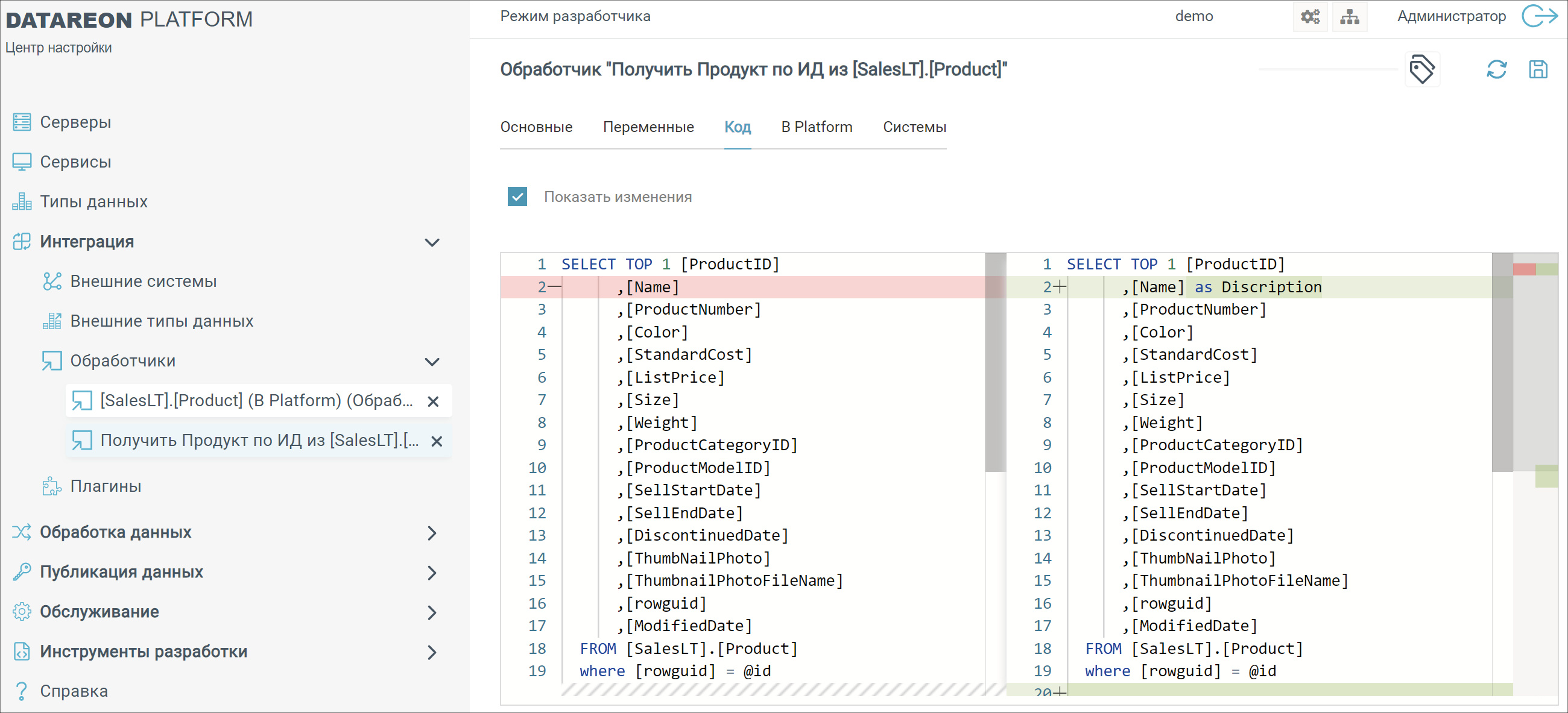Click the left code pane scrollbar thumb
1568x713 pixels.
[995, 362]
